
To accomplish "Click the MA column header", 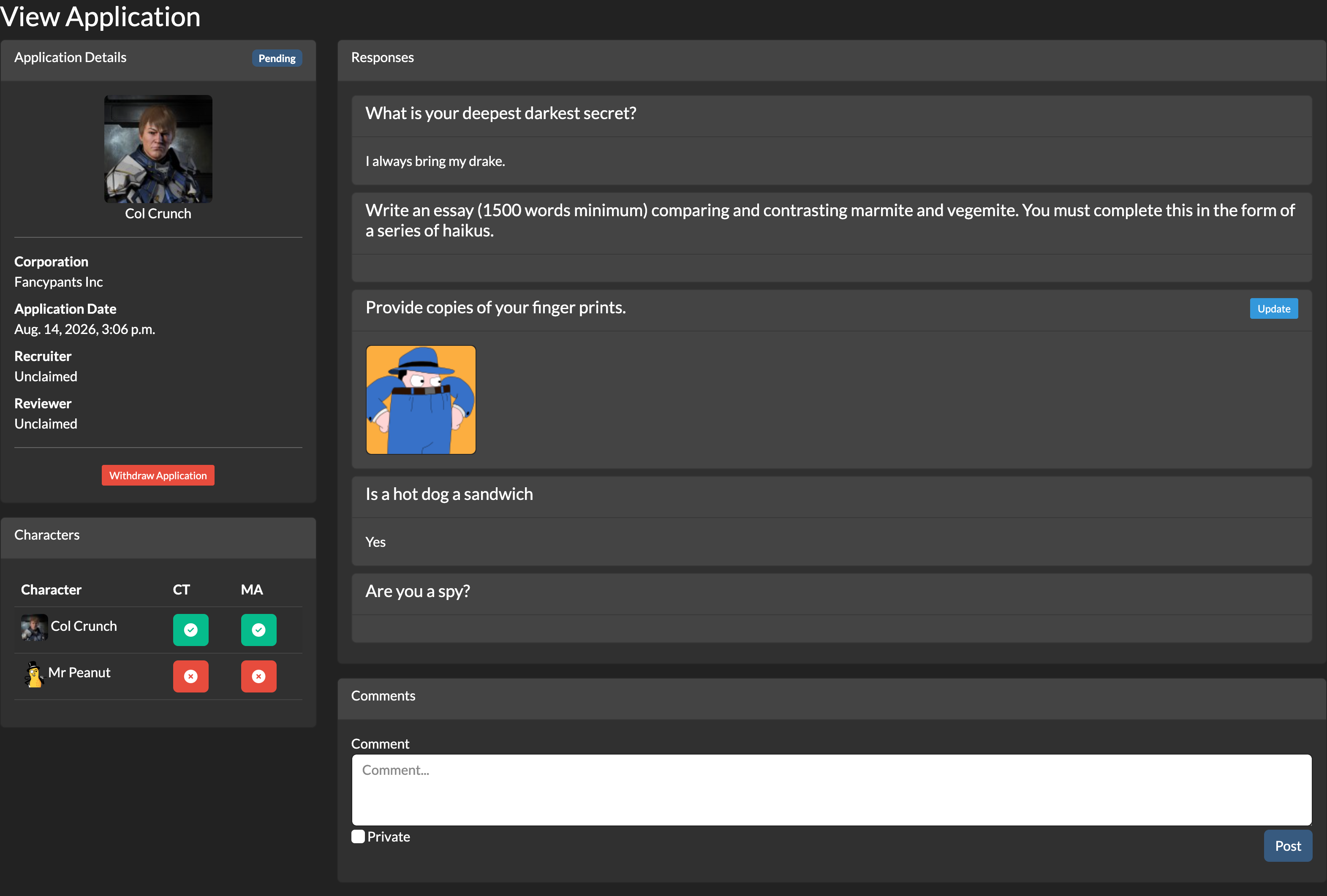I will (x=252, y=589).
